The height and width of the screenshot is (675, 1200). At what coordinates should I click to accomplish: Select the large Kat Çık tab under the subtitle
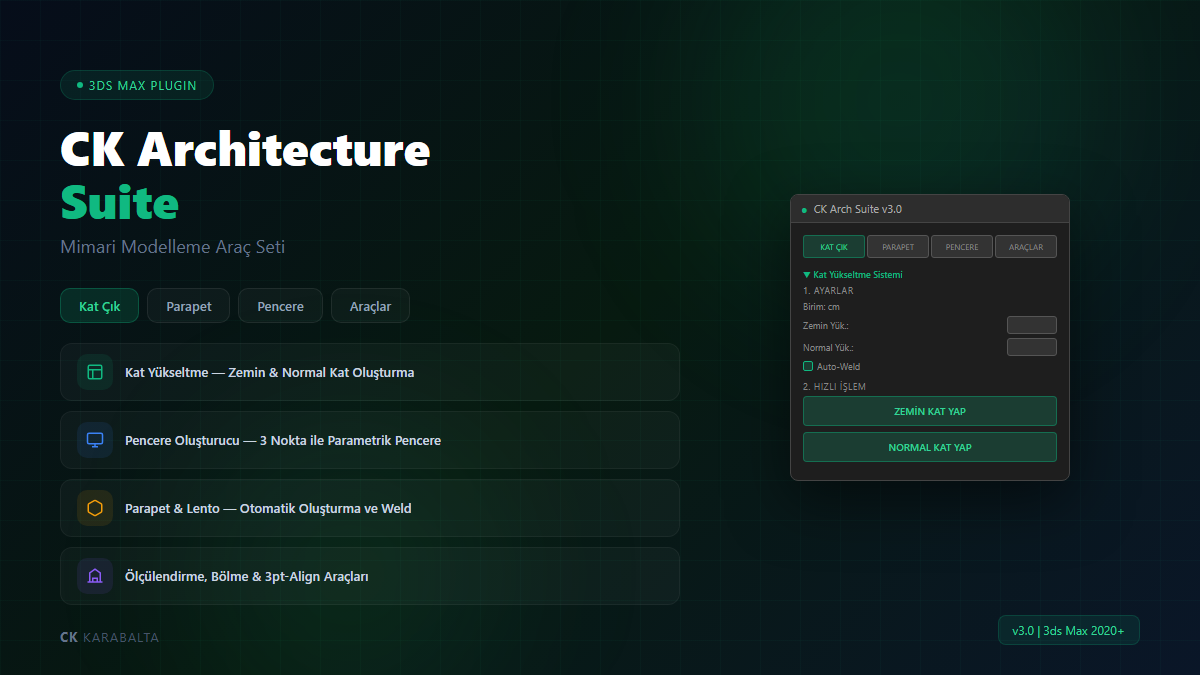click(99, 306)
